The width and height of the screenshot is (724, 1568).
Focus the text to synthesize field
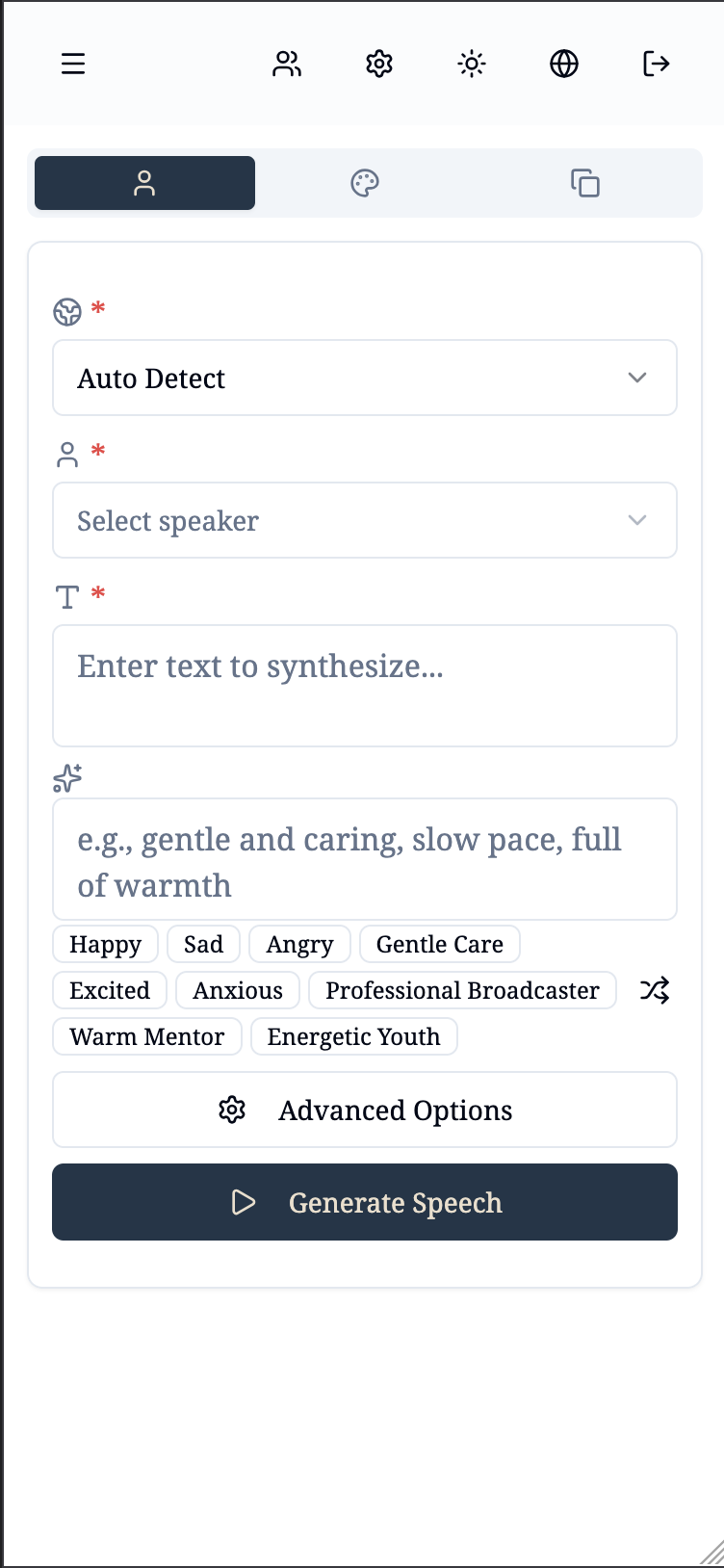[365, 686]
